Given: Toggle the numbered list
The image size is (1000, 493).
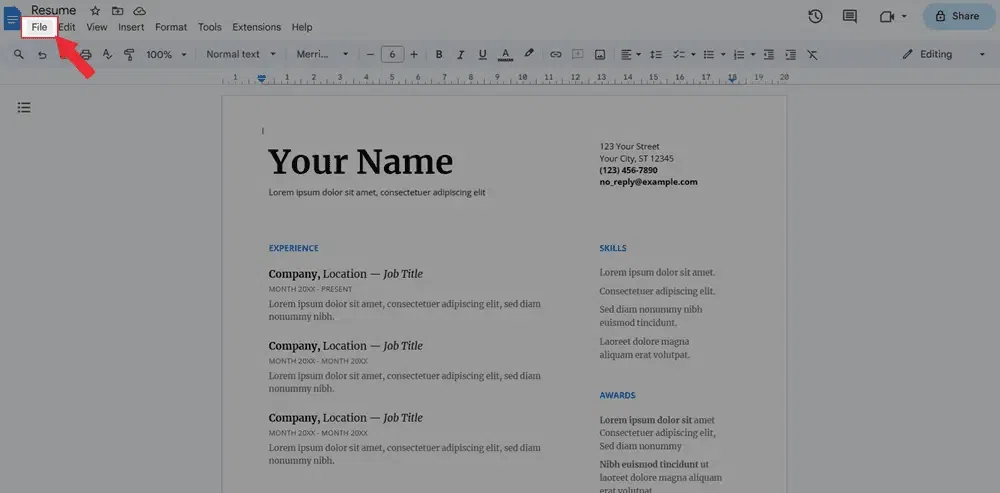Looking at the screenshot, I should [739, 55].
